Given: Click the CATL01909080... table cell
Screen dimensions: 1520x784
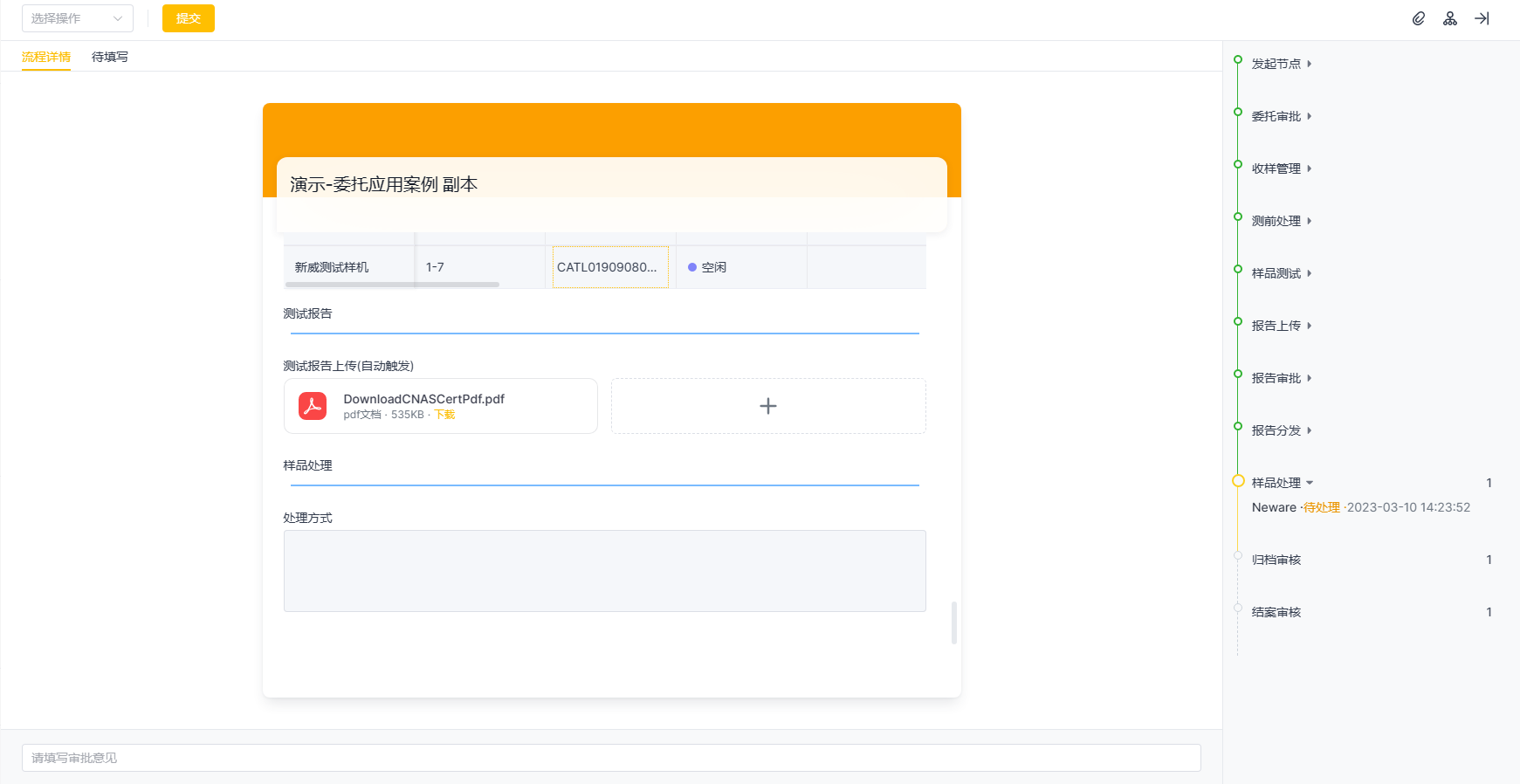Looking at the screenshot, I should (x=610, y=267).
